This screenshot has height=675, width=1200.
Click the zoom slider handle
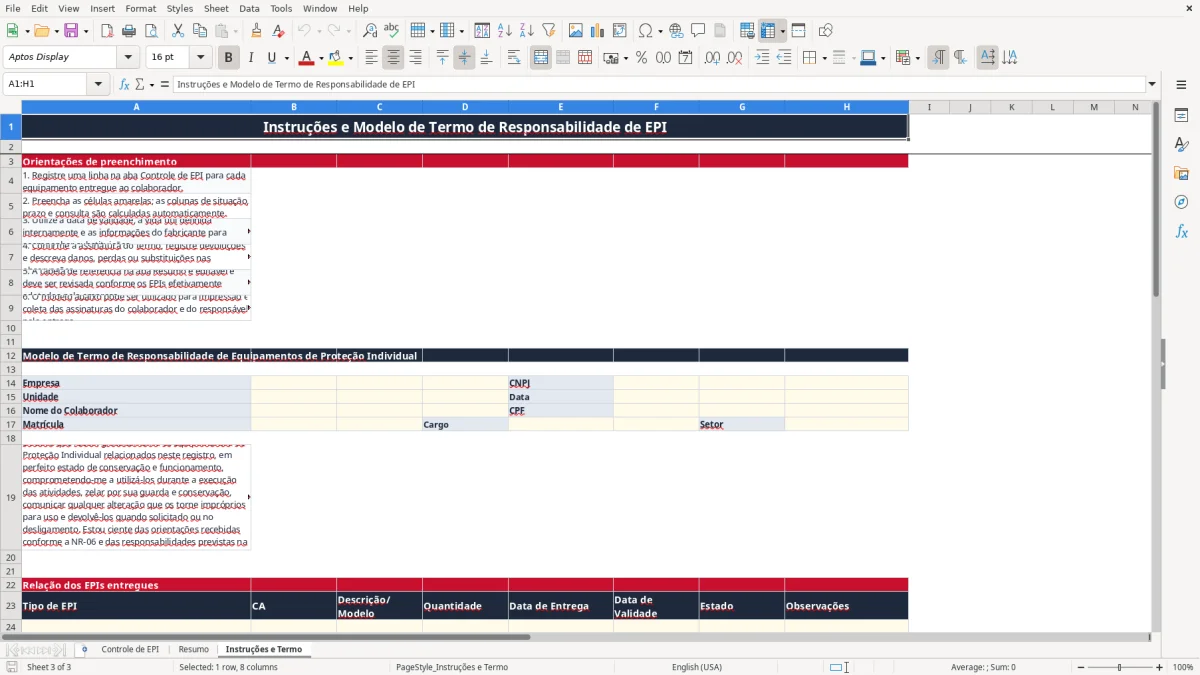pyautogui.click(x=1119, y=667)
